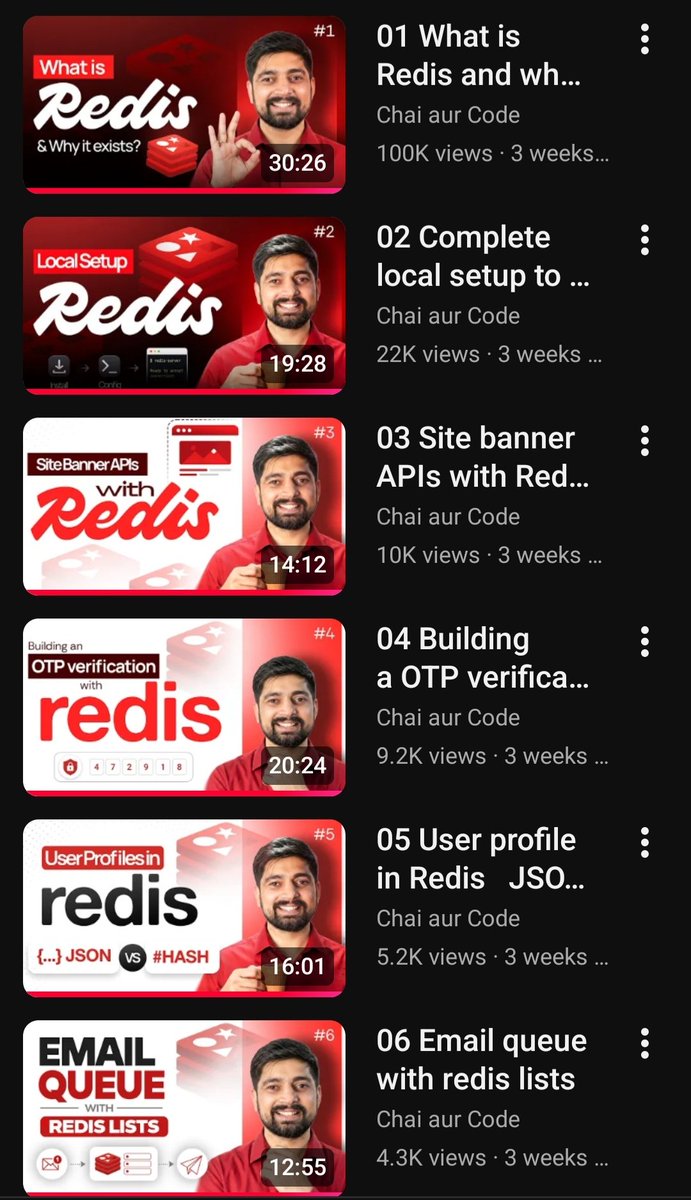Play the "User Profiles in redis" thumbnail
The height and width of the screenshot is (1200, 691).
pyautogui.click(x=184, y=908)
